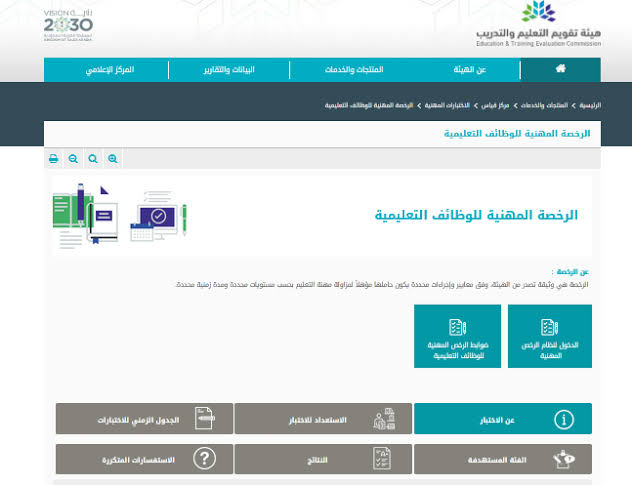Click the printer icon to print page
The width and height of the screenshot is (632, 485).
point(54,159)
